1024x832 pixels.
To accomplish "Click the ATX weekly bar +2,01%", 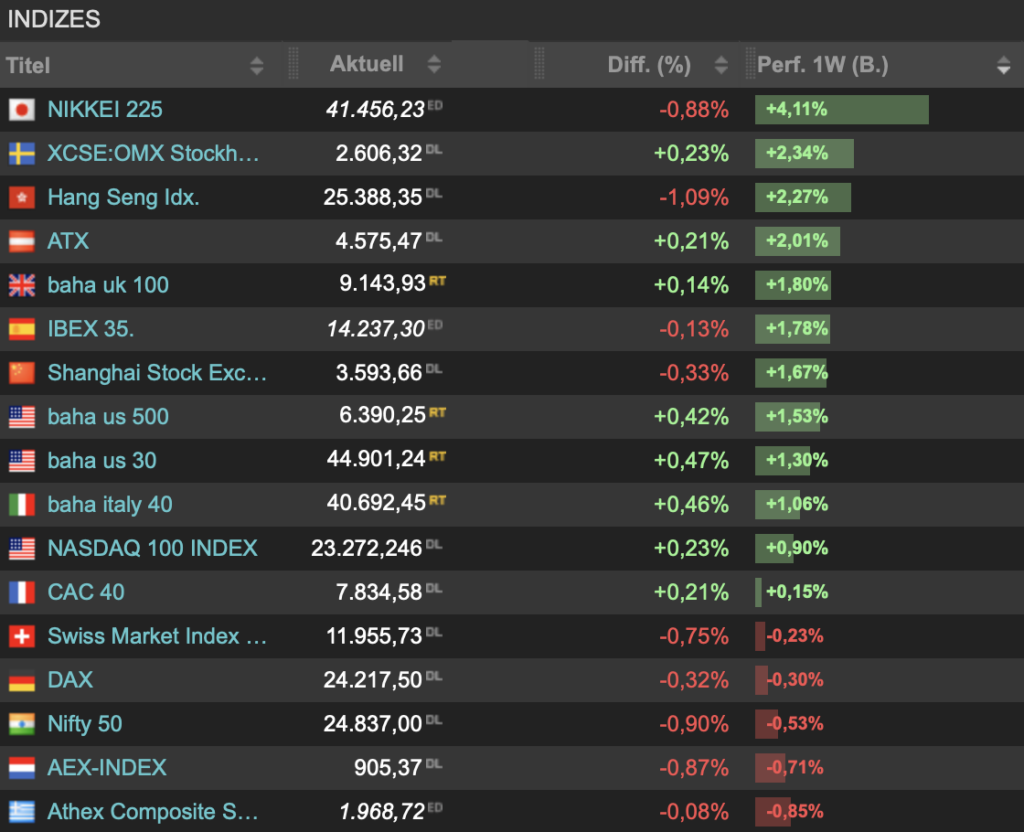I will pos(797,241).
